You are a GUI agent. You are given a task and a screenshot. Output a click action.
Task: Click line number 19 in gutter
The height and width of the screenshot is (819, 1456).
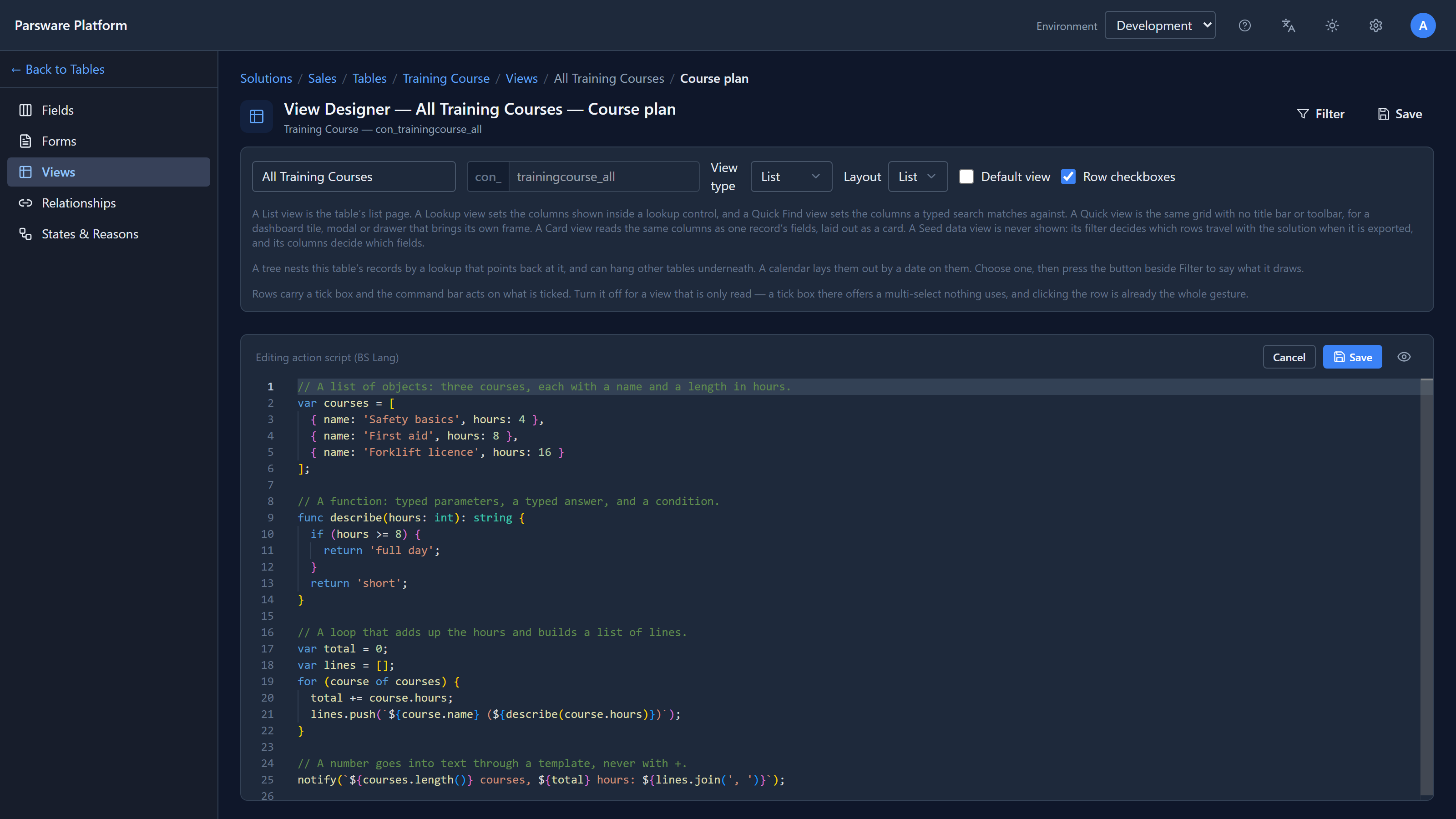pyautogui.click(x=268, y=682)
